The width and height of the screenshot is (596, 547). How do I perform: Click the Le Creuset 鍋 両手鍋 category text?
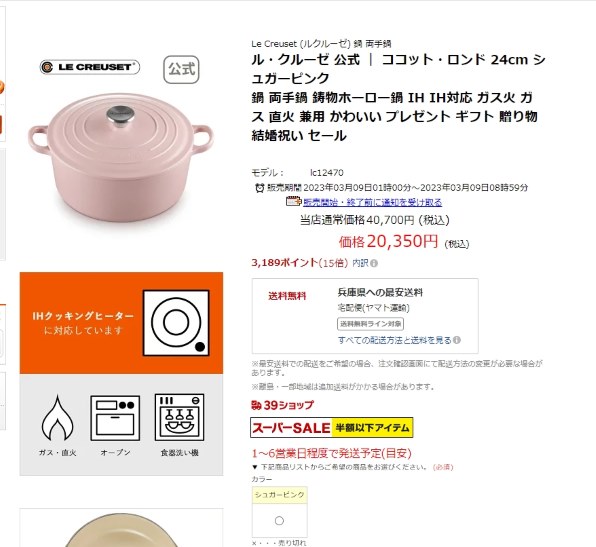pyautogui.click(x=321, y=44)
